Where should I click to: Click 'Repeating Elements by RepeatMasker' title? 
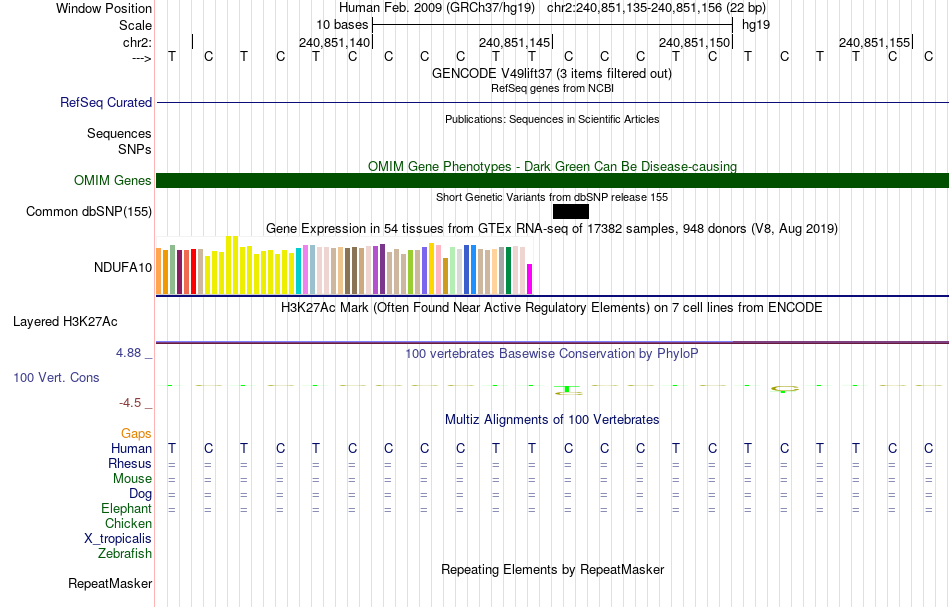click(x=553, y=570)
